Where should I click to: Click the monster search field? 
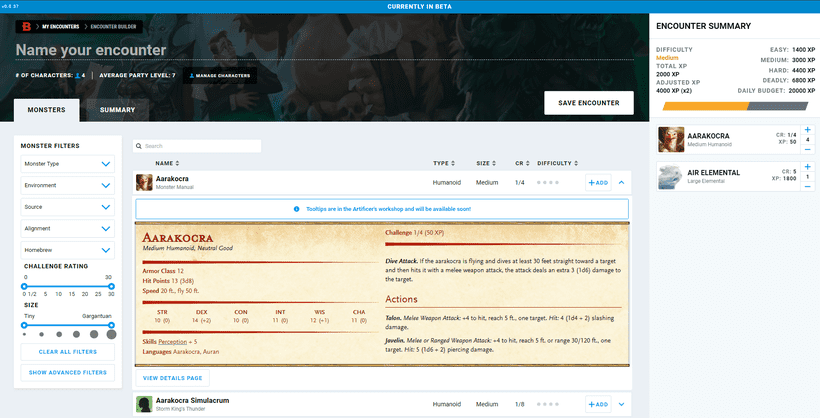[x=197, y=146]
